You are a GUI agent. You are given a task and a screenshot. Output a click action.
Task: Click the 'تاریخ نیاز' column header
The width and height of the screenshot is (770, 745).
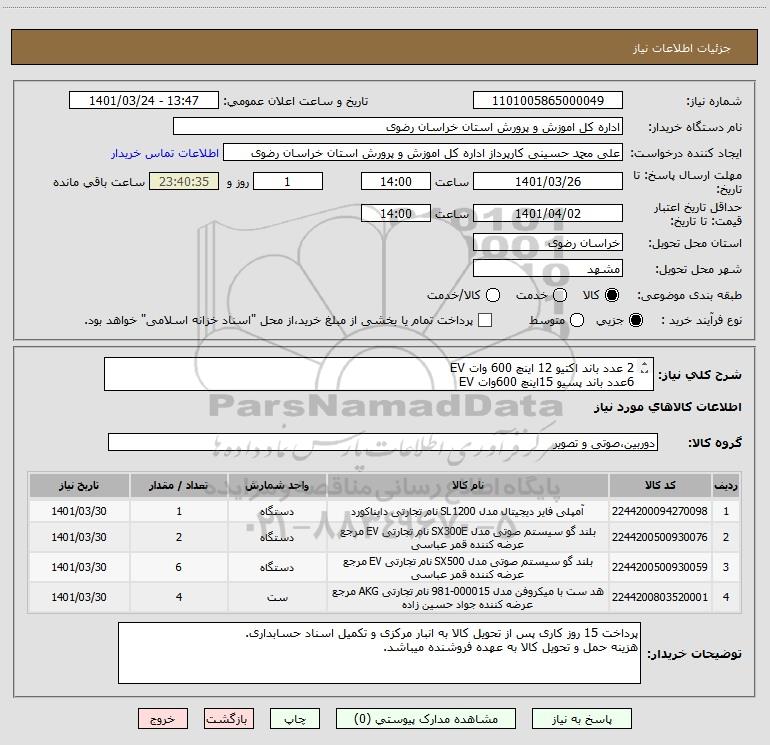tap(79, 486)
